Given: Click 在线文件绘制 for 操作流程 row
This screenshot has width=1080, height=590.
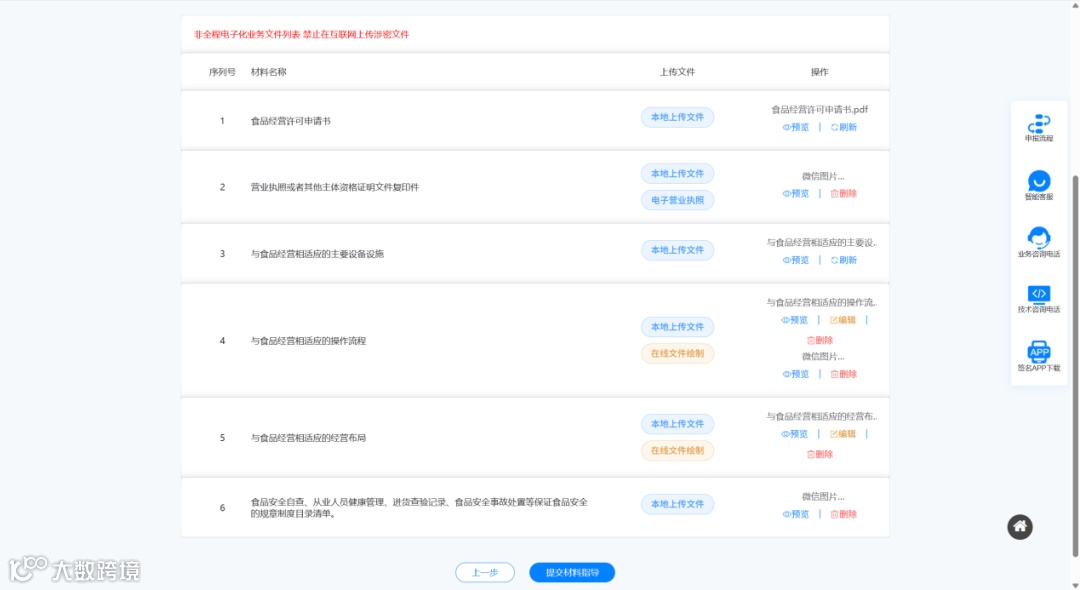Looking at the screenshot, I should pyautogui.click(x=677, y=354).
